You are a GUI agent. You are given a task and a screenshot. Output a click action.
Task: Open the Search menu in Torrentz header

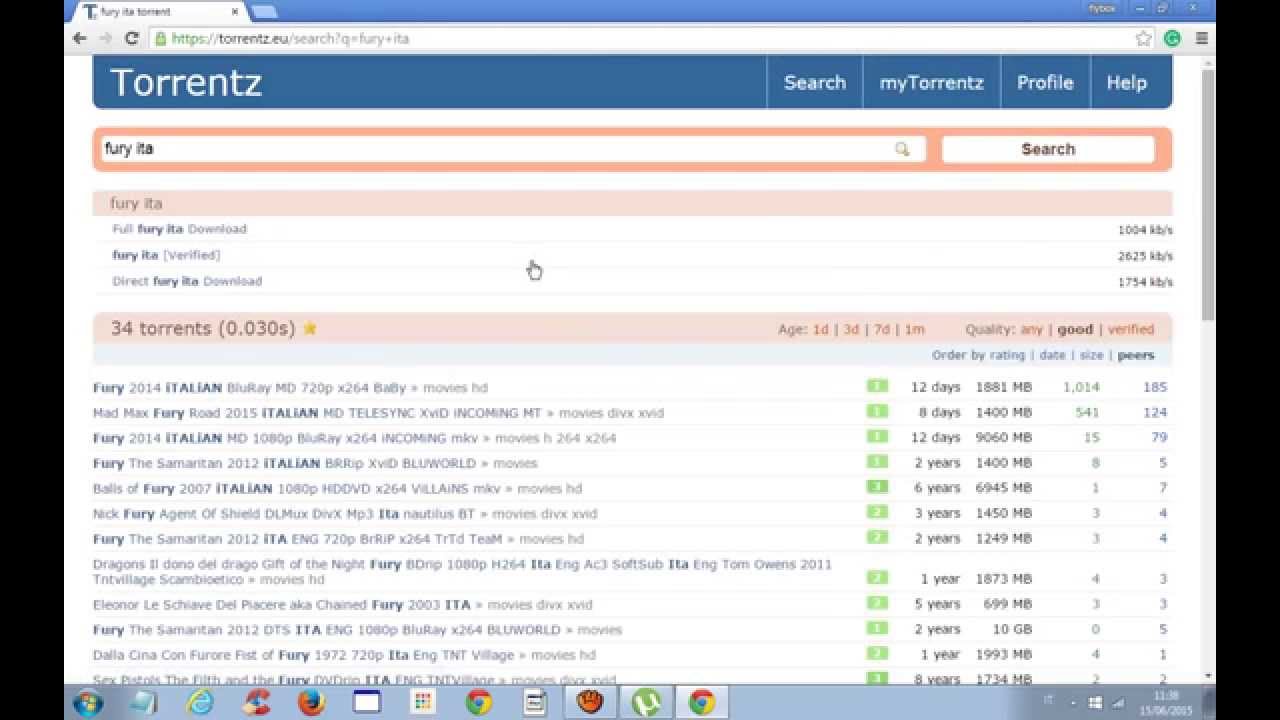[x=815, y=83]
